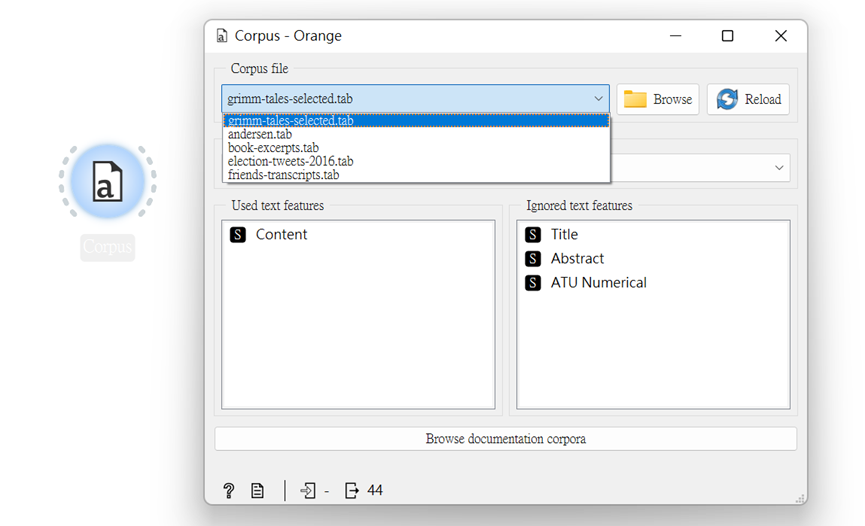
Task: Open the dropdown arrow below Reload button
Action: click(779, 168)
